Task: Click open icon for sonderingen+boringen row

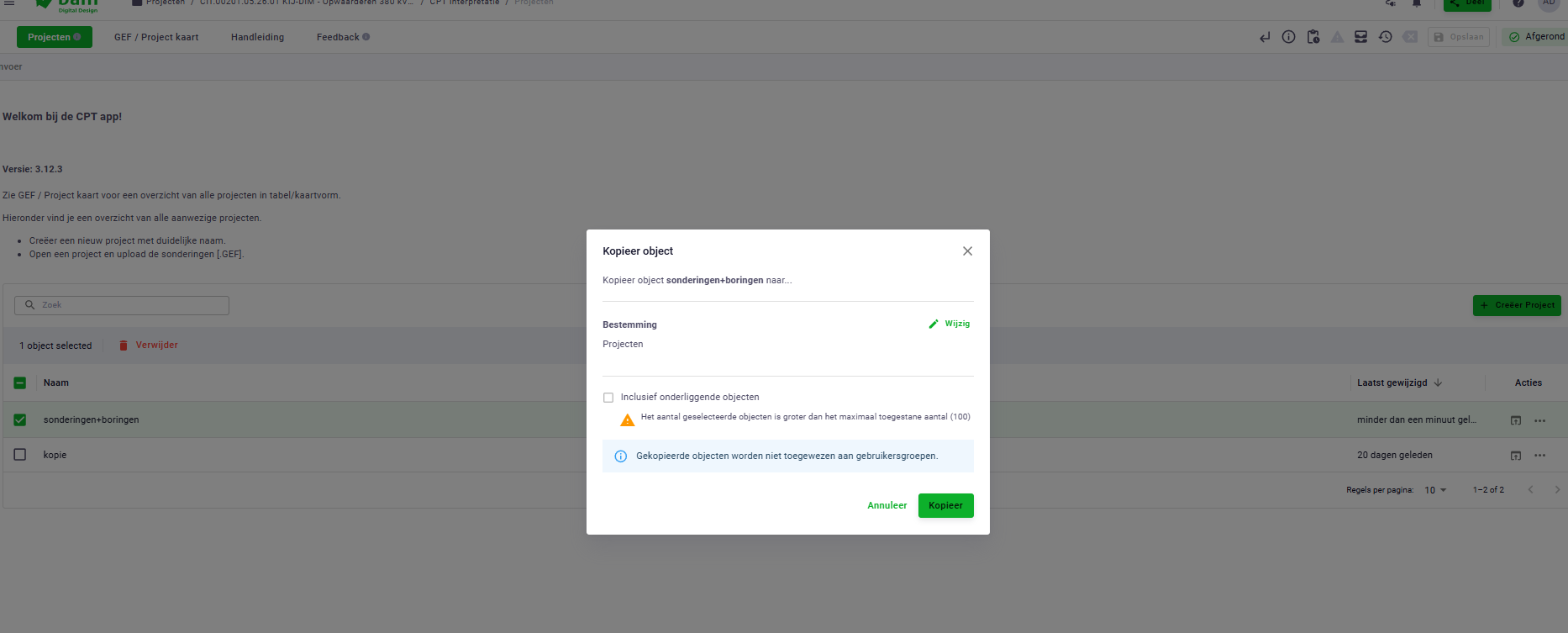Action: [x=1516, y=420]
